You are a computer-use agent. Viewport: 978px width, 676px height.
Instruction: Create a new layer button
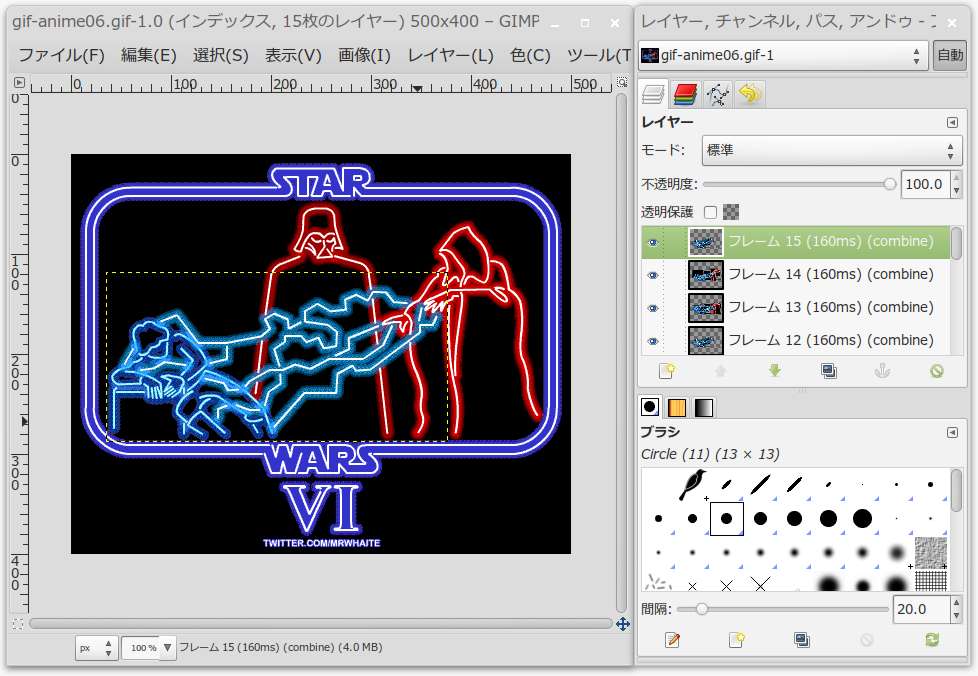[x=667, y=372]
